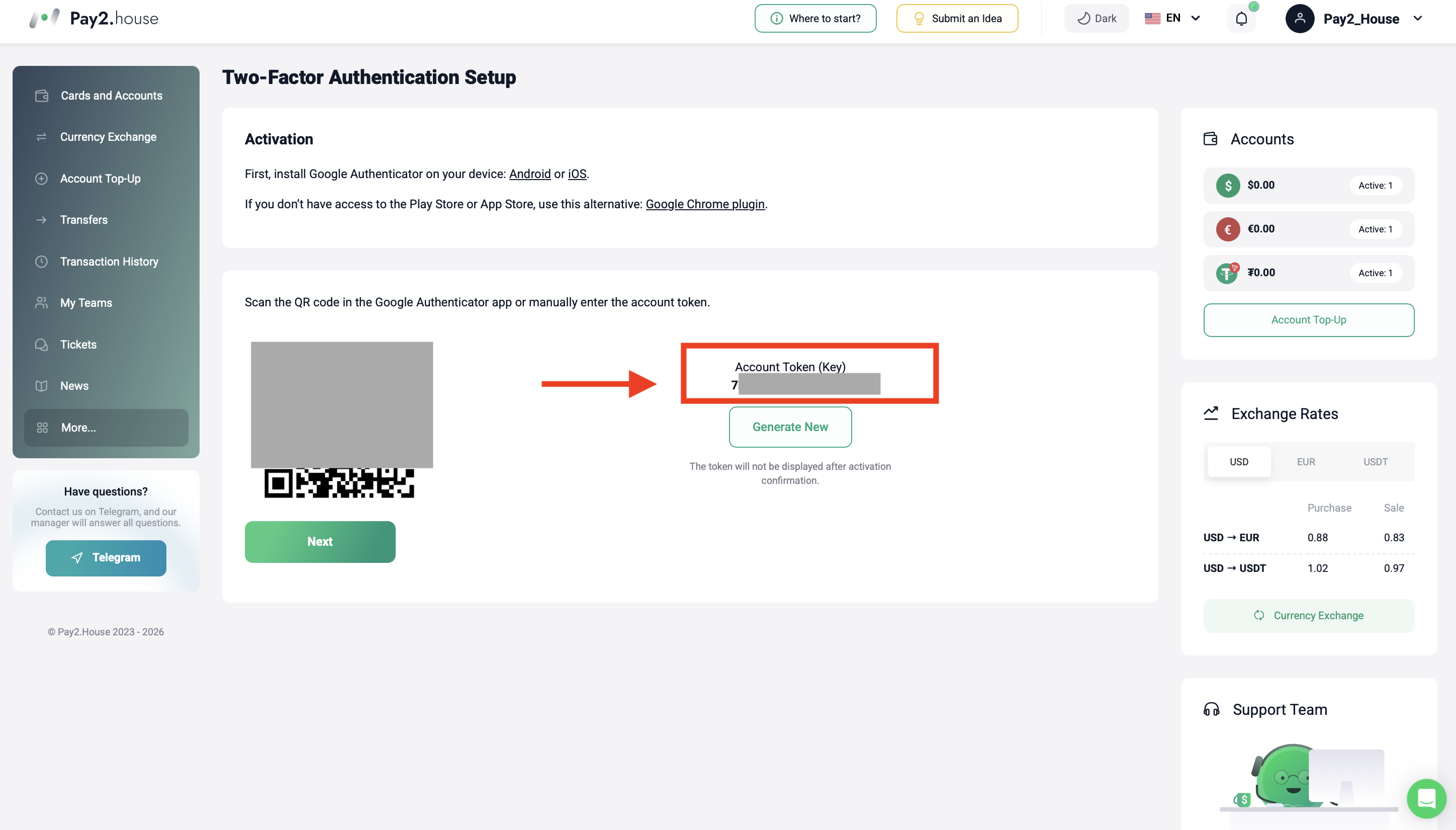
Task: Contact support via Telegram button
Action: click(x=106, y=558)
